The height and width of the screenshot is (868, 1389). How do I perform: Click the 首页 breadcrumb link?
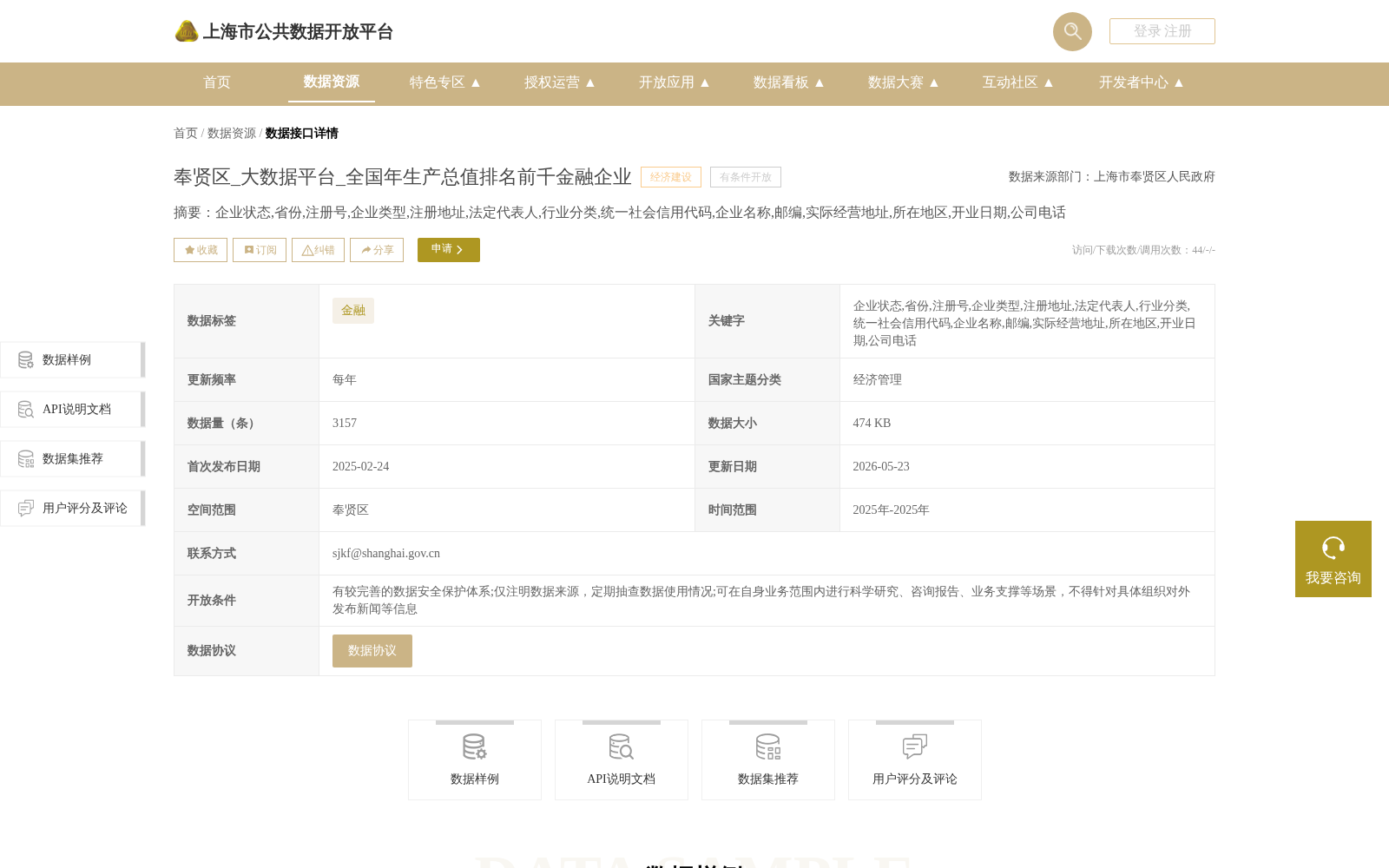(x=186, y=134)
